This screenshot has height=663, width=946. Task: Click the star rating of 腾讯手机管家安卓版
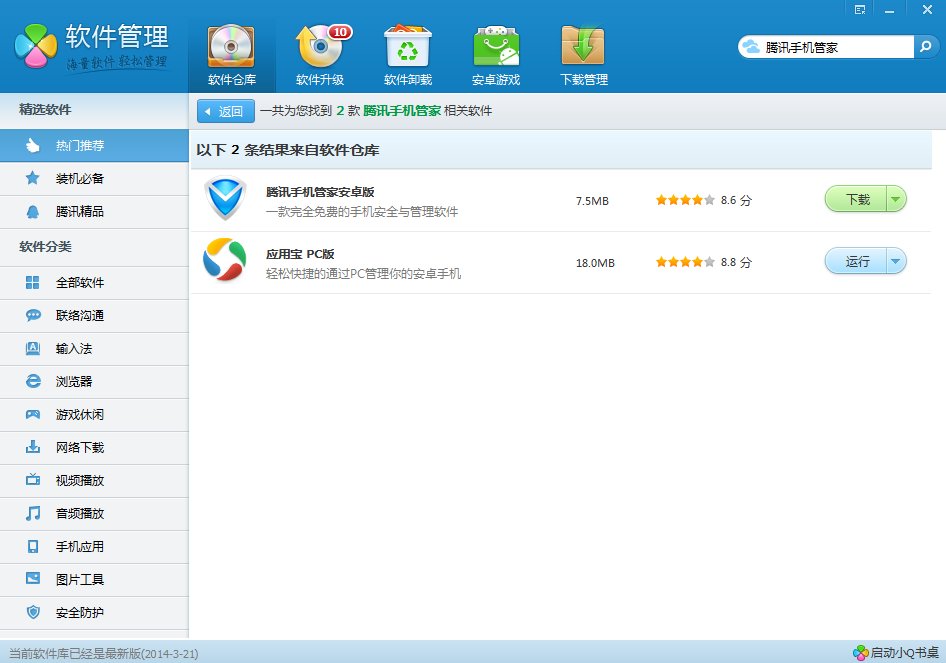click(685, 200)
